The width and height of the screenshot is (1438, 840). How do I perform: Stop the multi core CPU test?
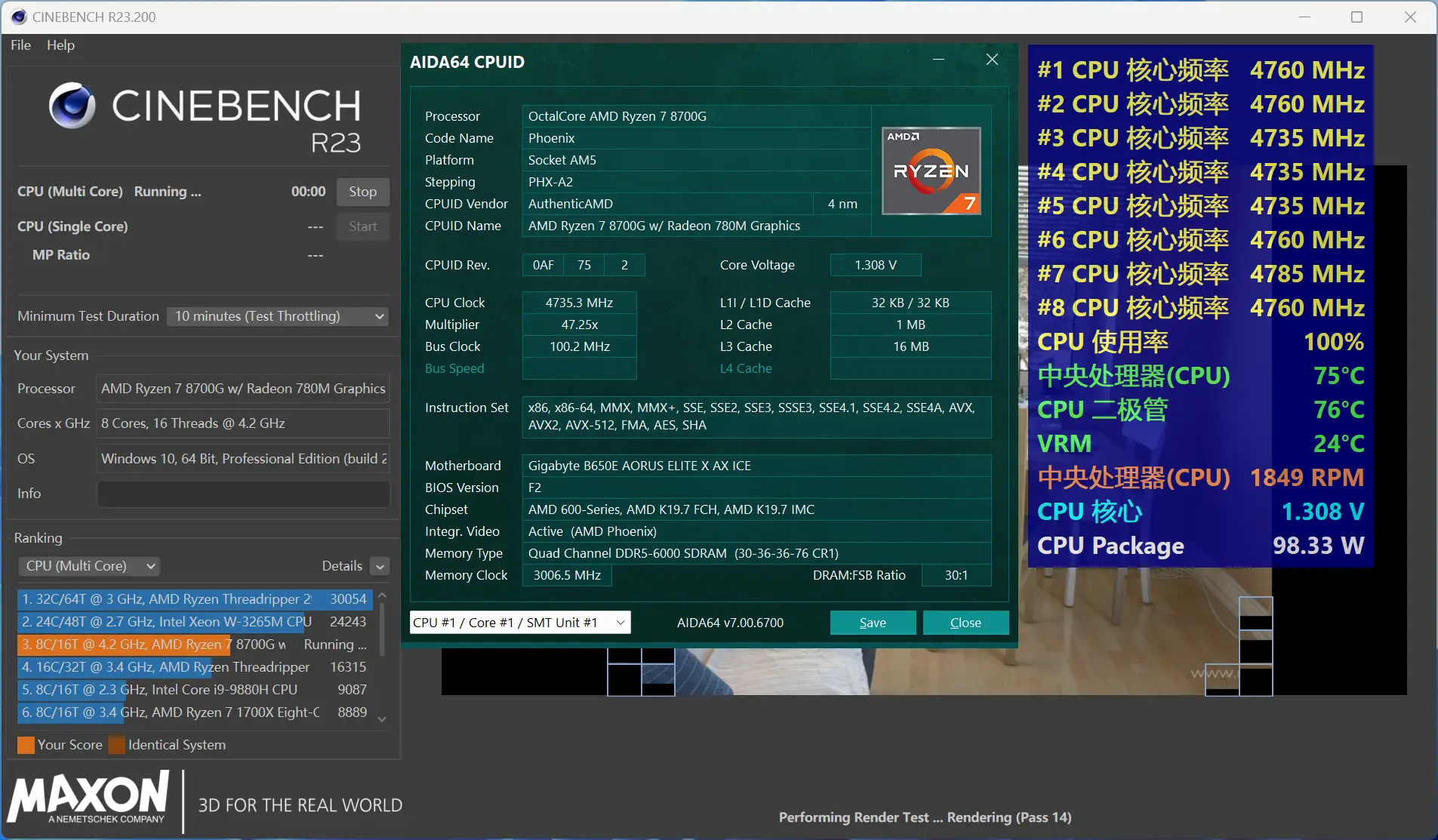click(362, 192)
